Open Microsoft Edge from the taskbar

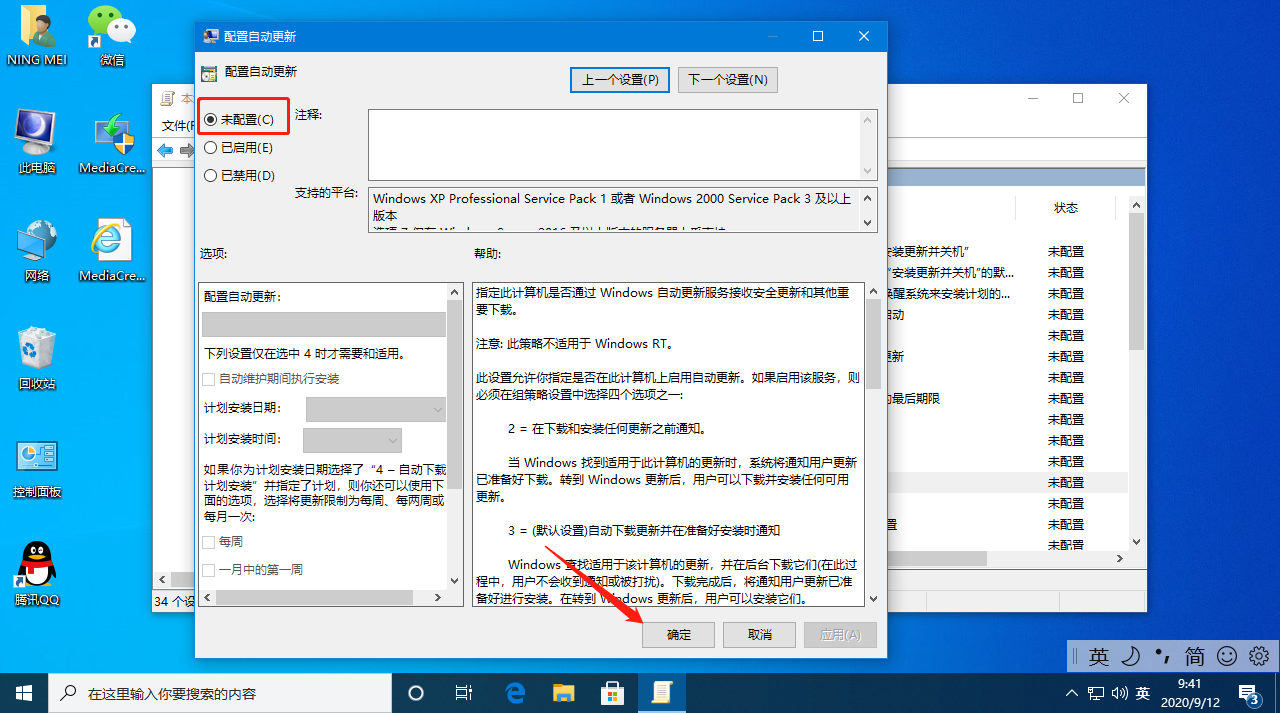click(515, 691)
